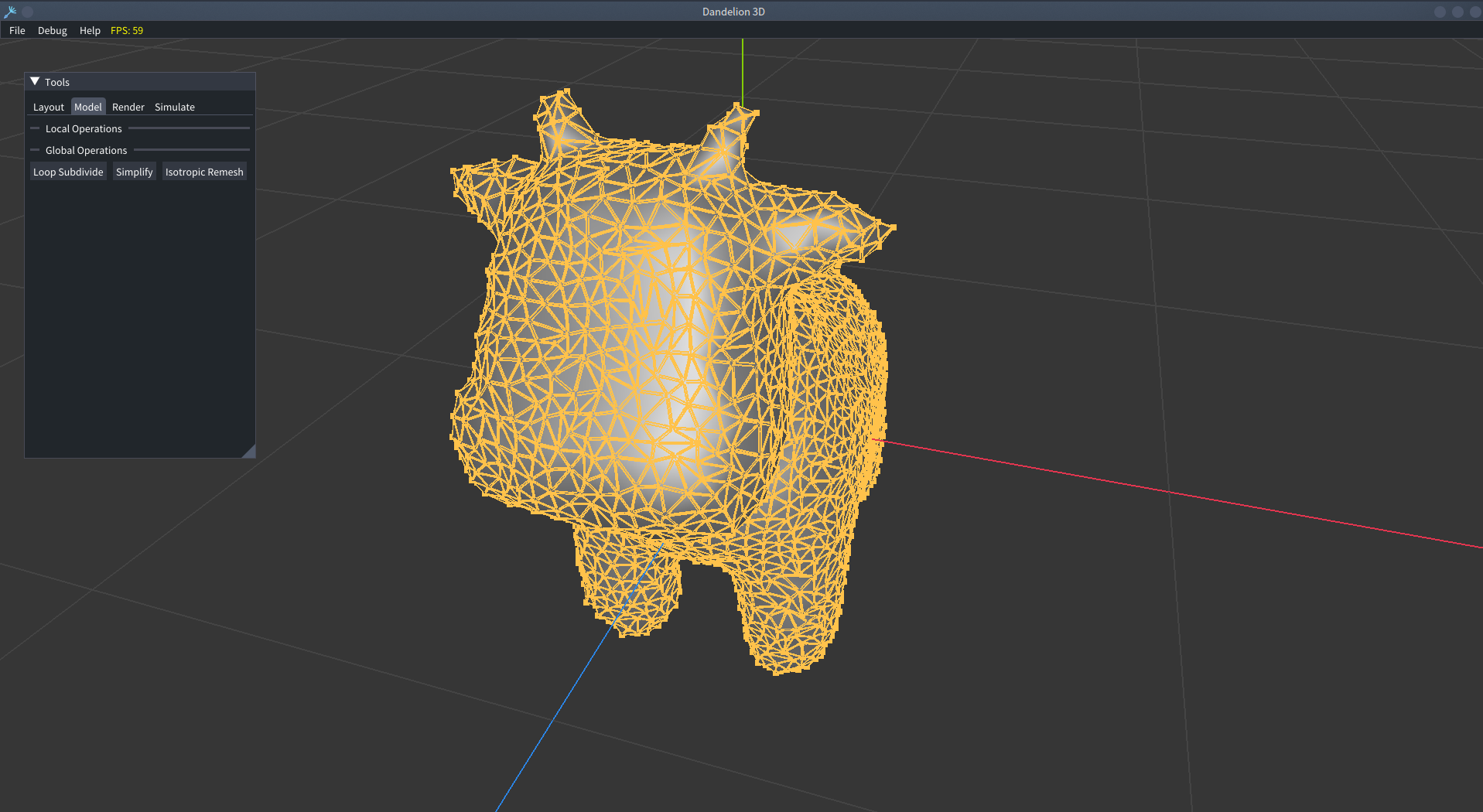Click the Global Operations section header
1483x812 pixels.
(86, 150)
